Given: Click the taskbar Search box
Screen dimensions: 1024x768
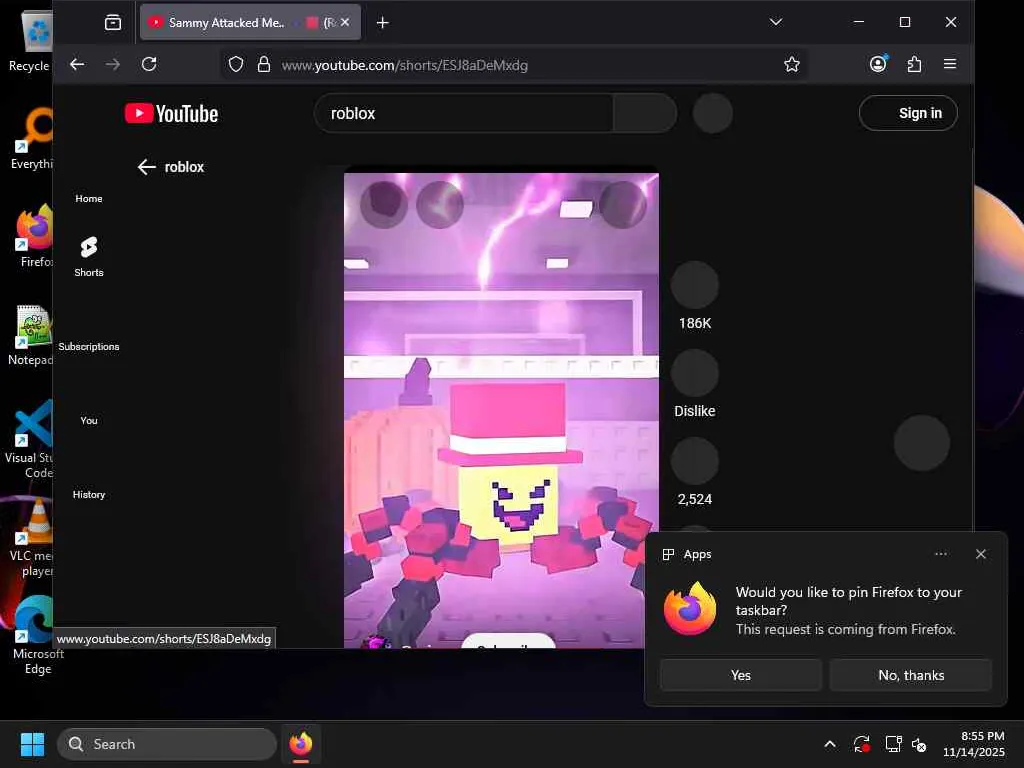Looking at the screenshot, I should [x=167, y=744].
